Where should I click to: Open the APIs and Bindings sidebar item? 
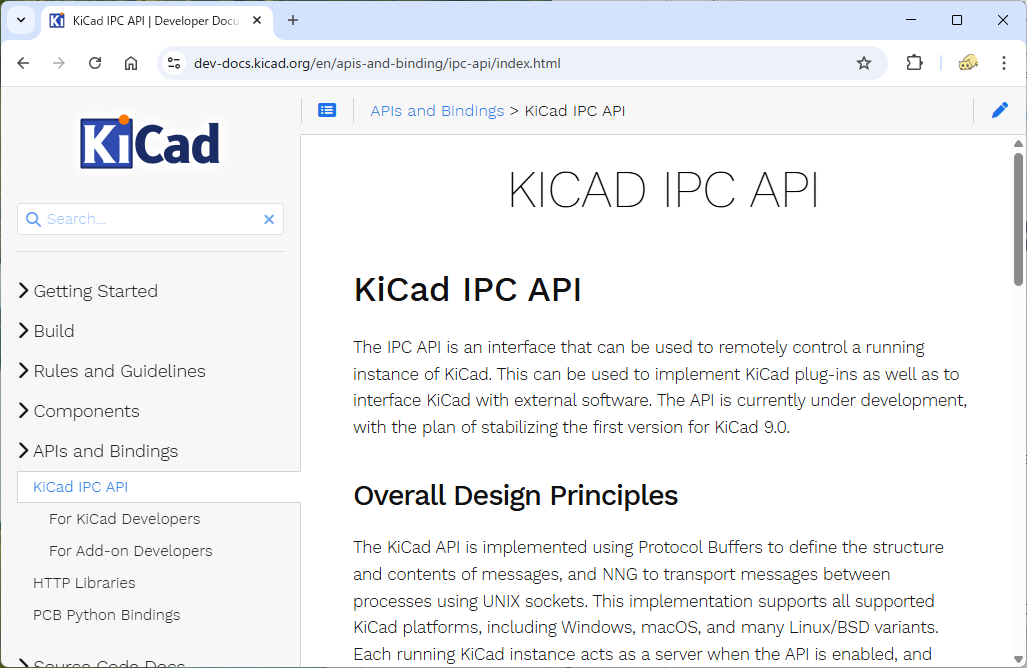click(105, 451)
